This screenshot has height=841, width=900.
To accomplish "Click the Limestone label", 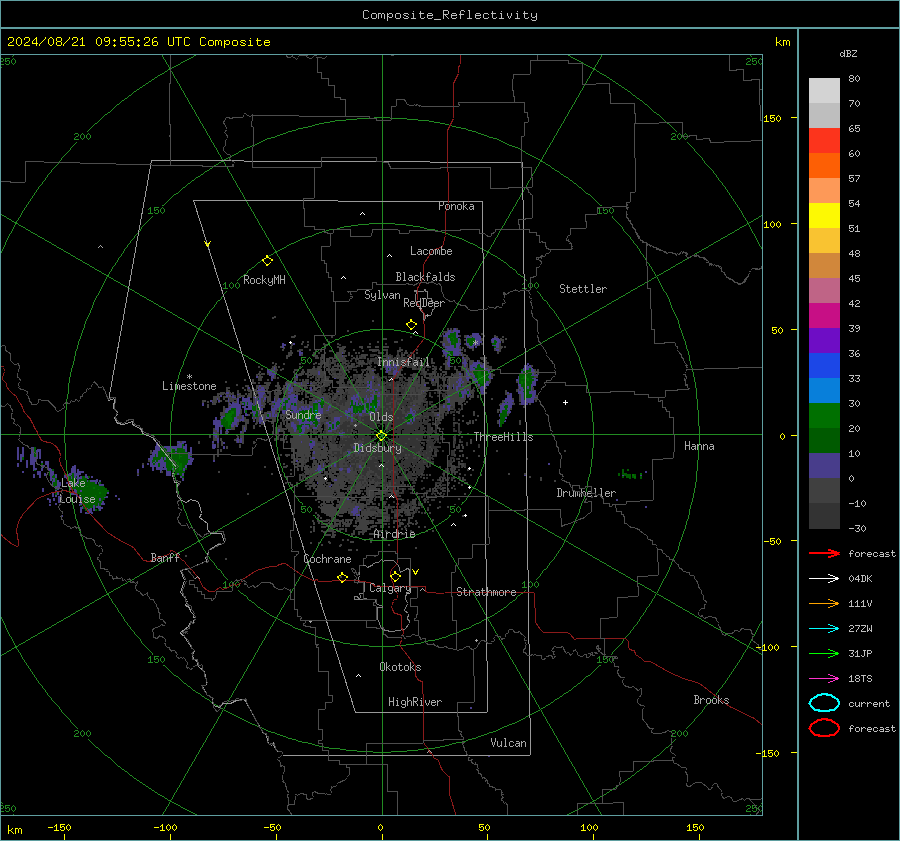I will pos(189,386).
